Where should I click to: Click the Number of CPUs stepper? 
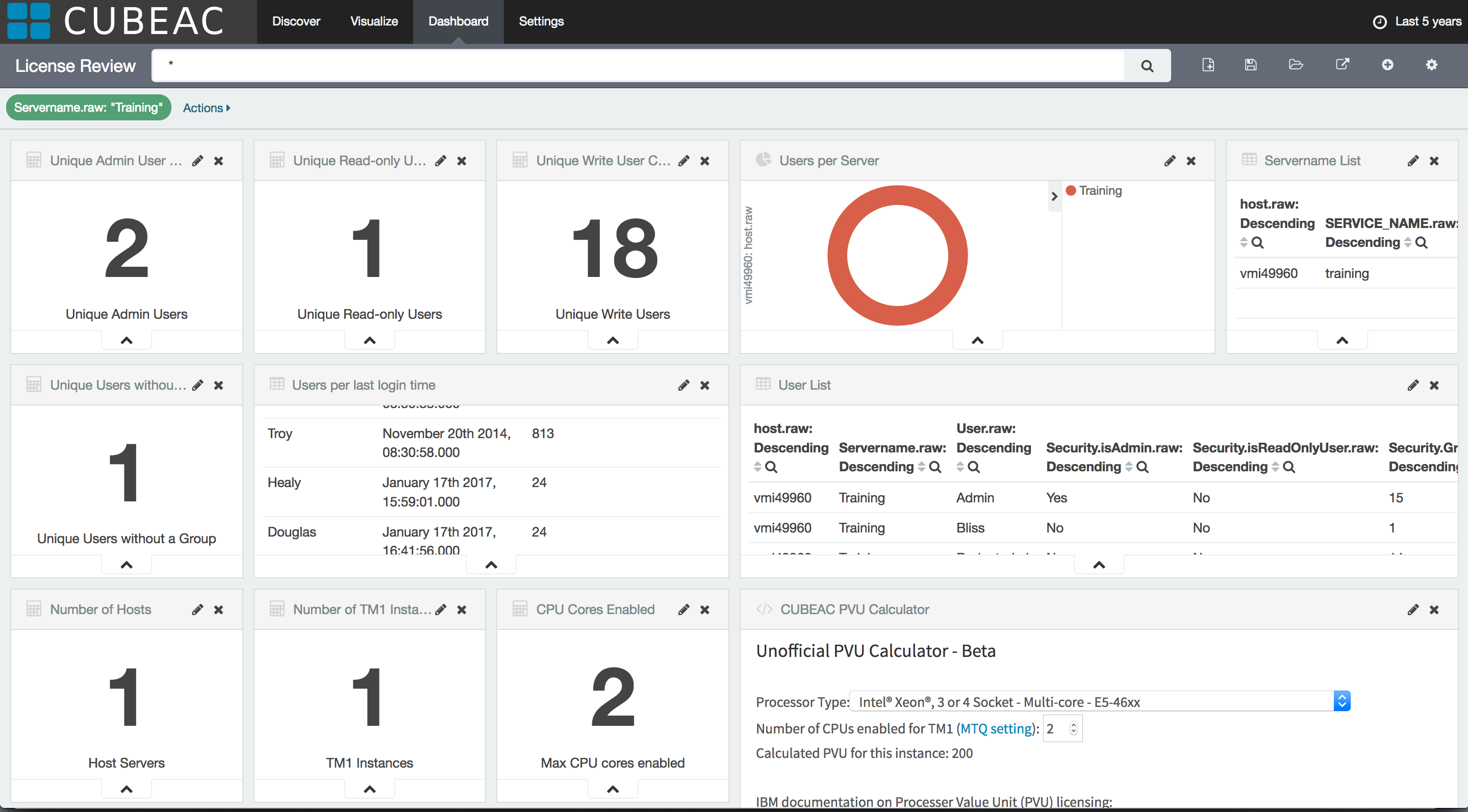pos(1074,728)
